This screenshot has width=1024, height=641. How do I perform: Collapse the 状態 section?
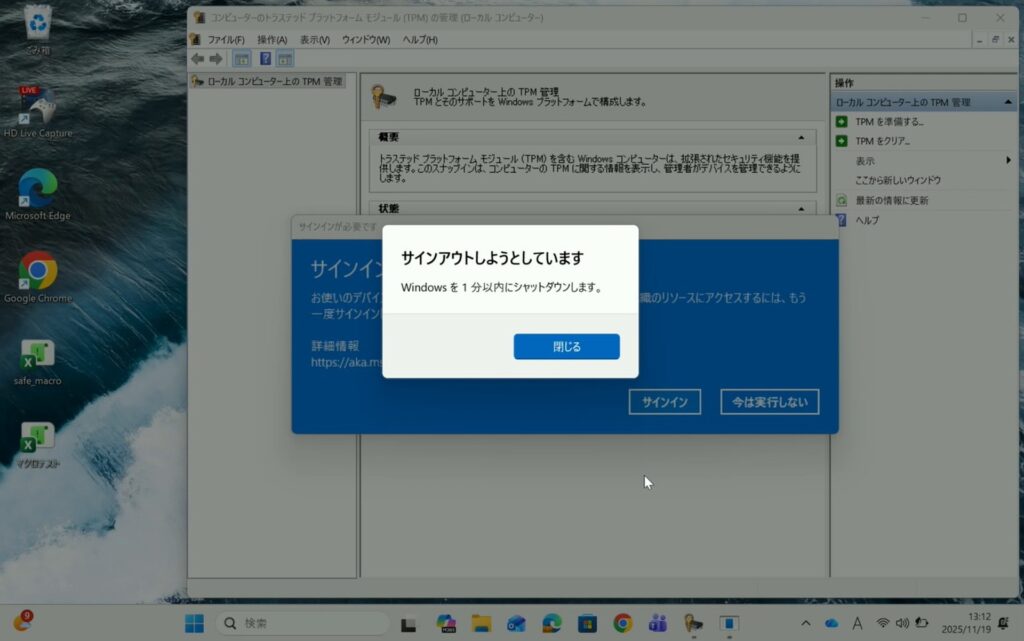(x=800, y=208)
